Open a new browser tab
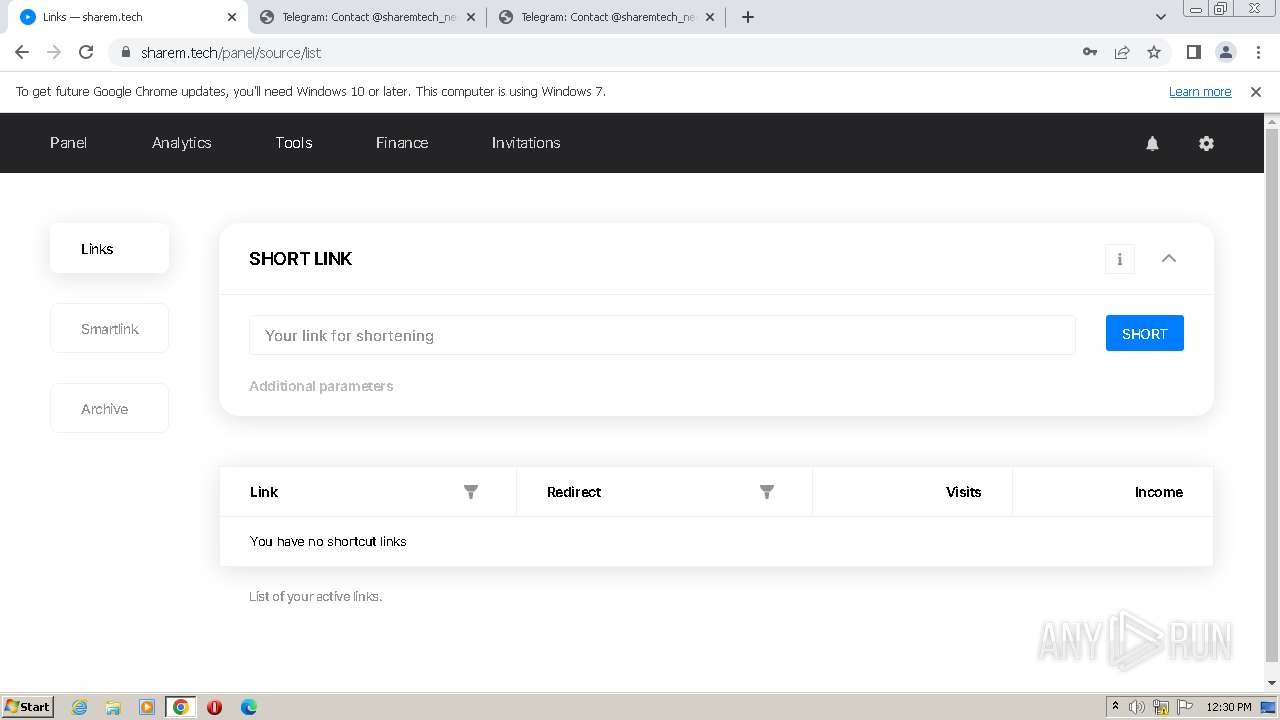 (747, 17)
